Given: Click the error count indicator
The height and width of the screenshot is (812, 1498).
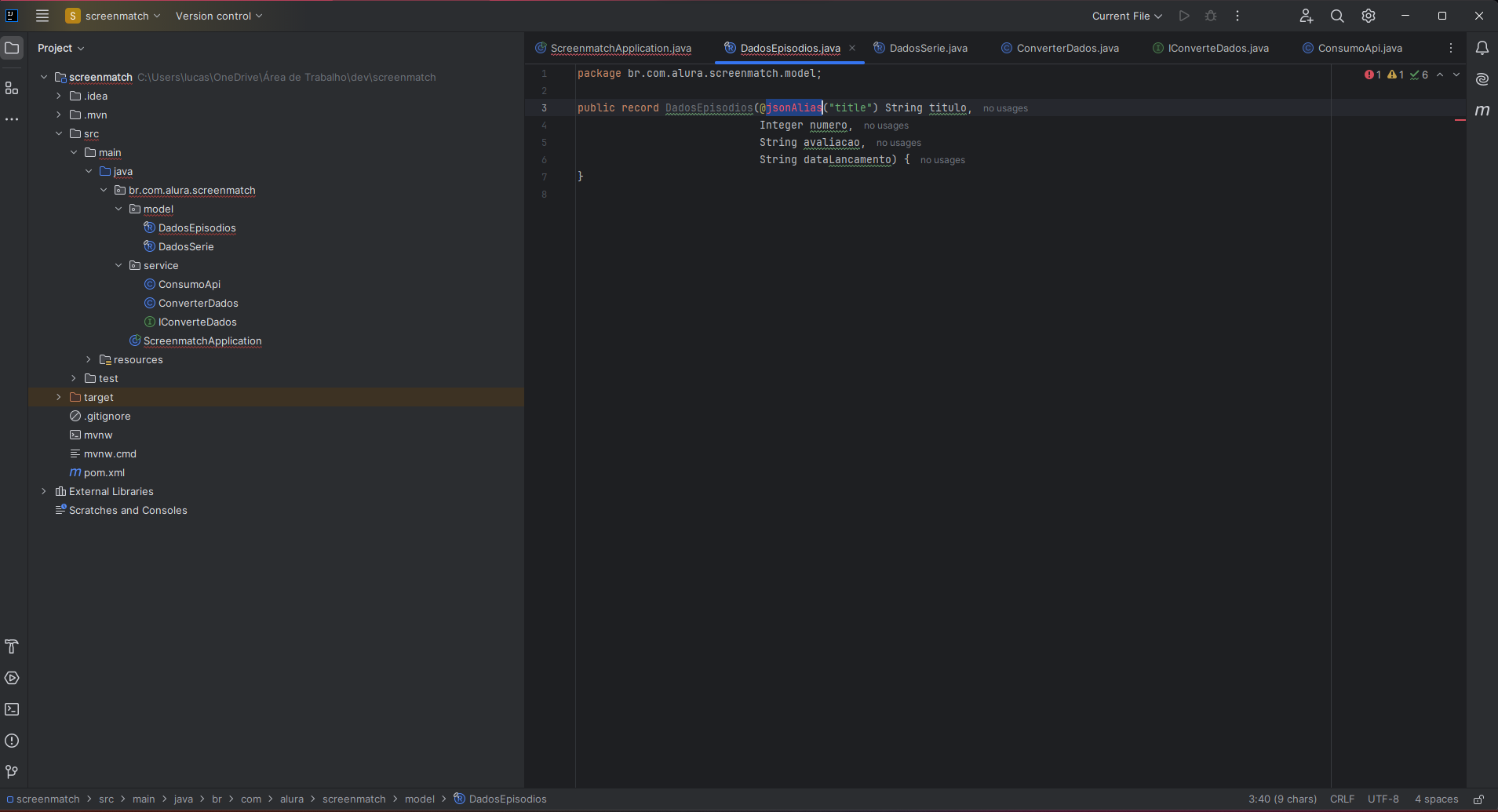Looking at the screenshot, I should click(x=1373, y=75).
